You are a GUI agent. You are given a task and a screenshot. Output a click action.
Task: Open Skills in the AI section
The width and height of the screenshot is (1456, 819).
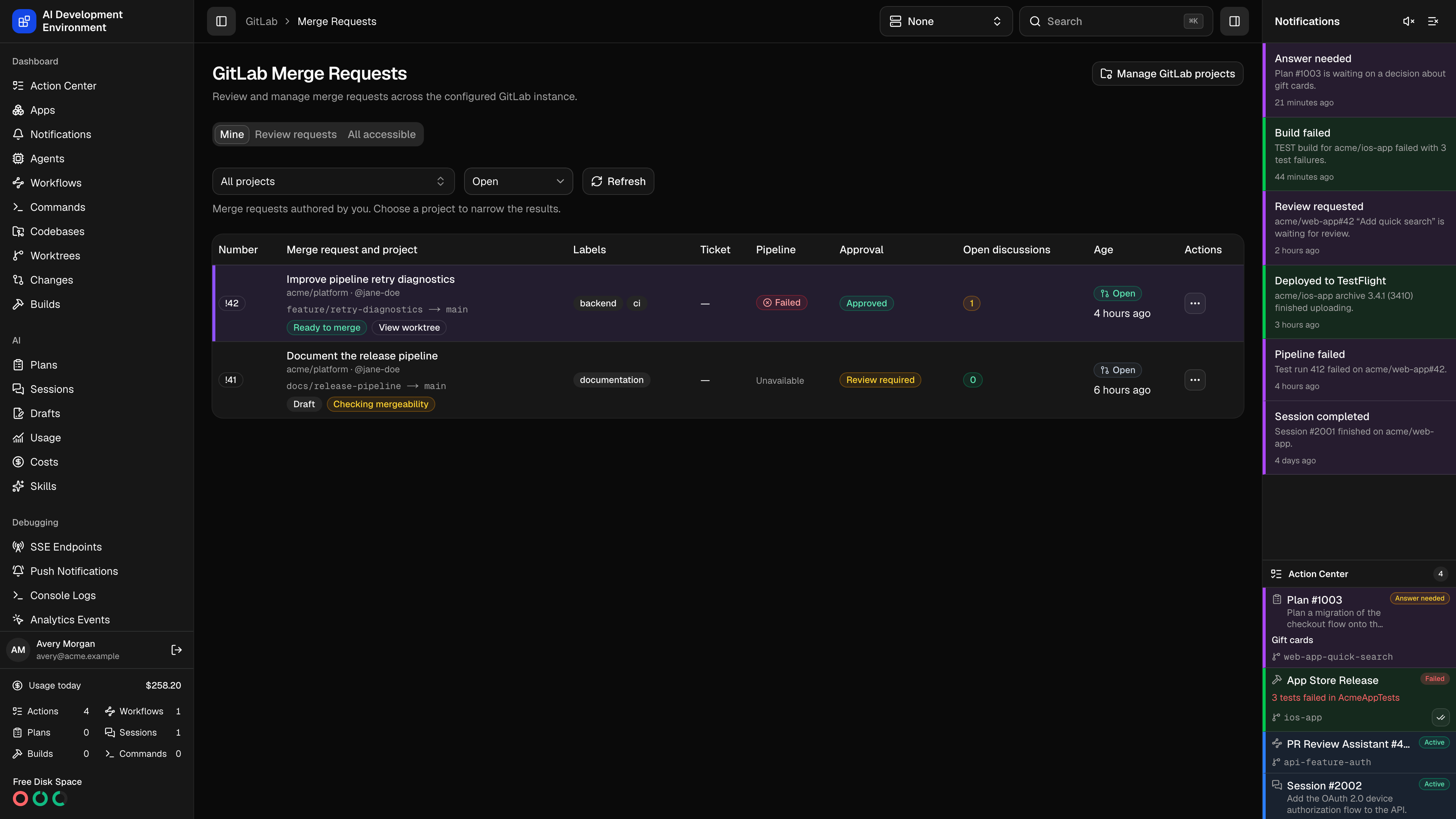tap(97, 486)
